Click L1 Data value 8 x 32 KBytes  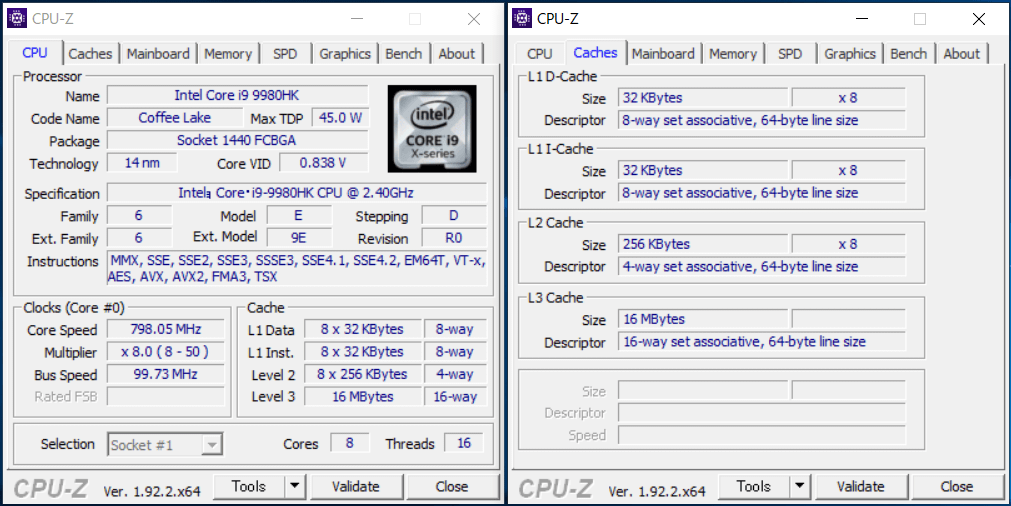point(362,329)
